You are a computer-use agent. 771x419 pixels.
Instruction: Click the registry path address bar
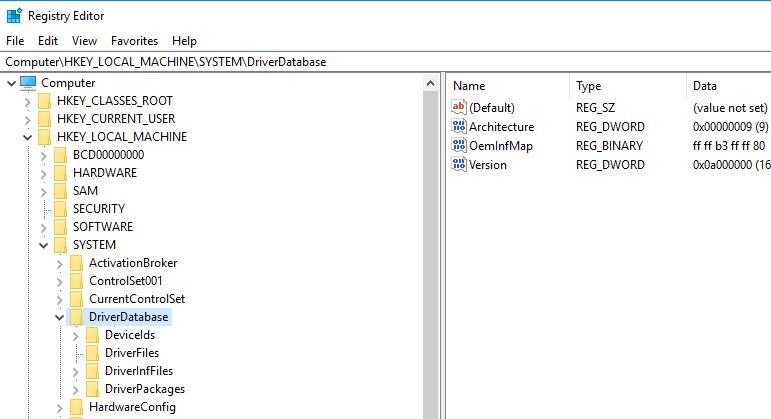[x=386, y=62]
